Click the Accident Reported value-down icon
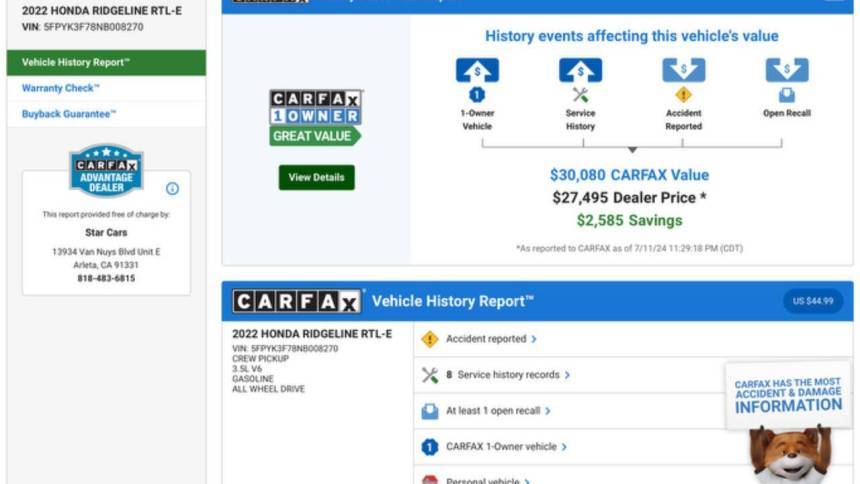This screenshot has height=484, width=860. tap(683, 70)
